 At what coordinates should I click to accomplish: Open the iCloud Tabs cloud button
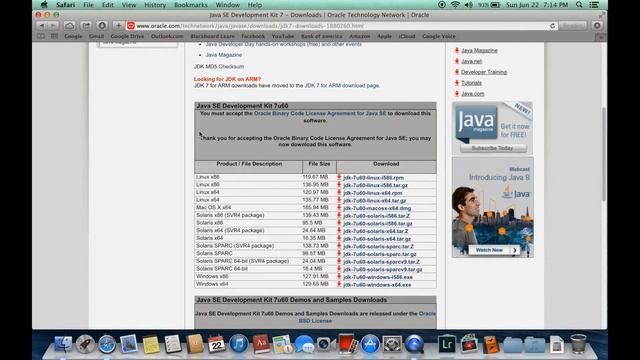click(x=69, y=26)
